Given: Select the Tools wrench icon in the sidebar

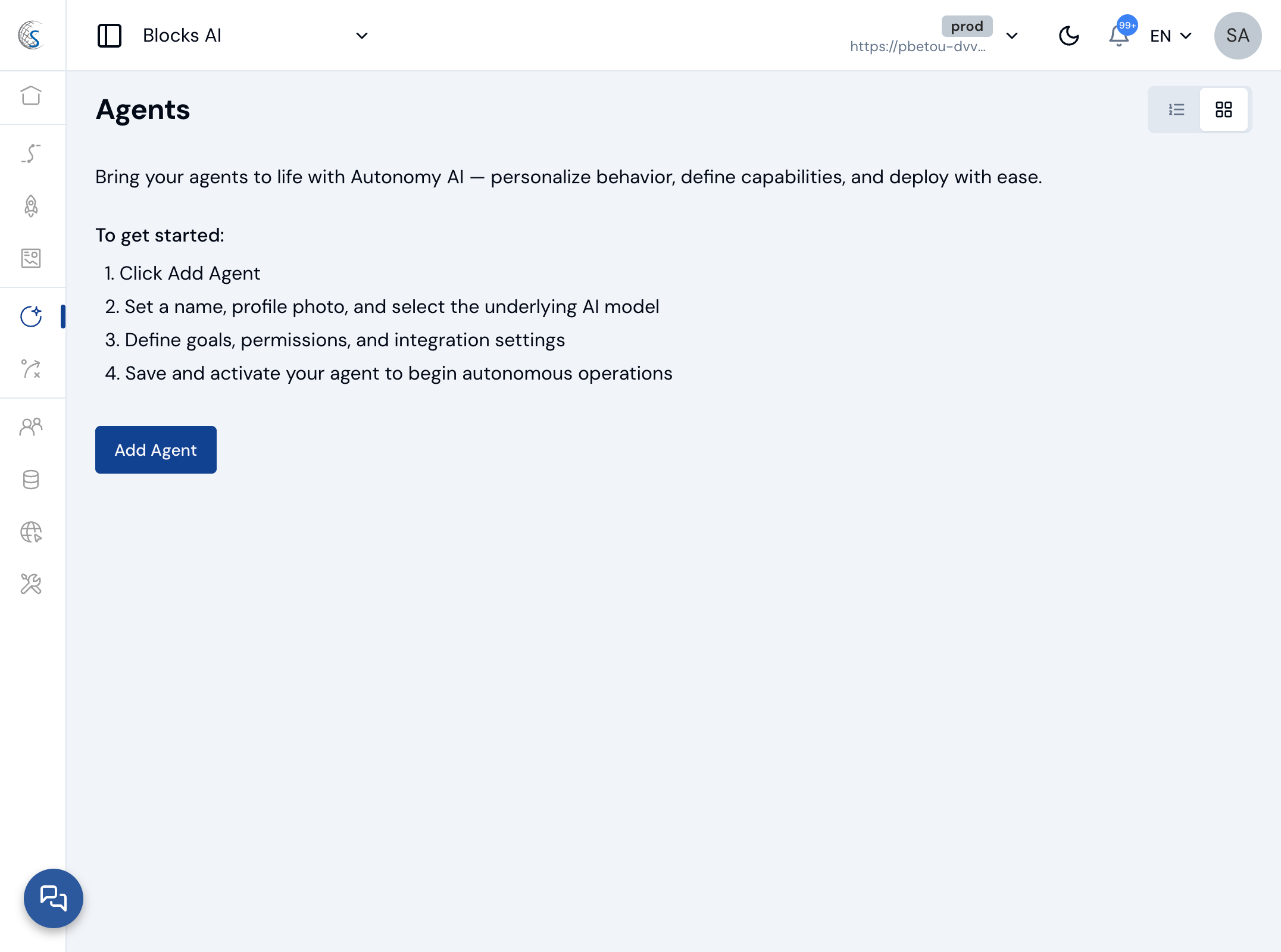Looking at the screenshot, I should pos(31,584).
